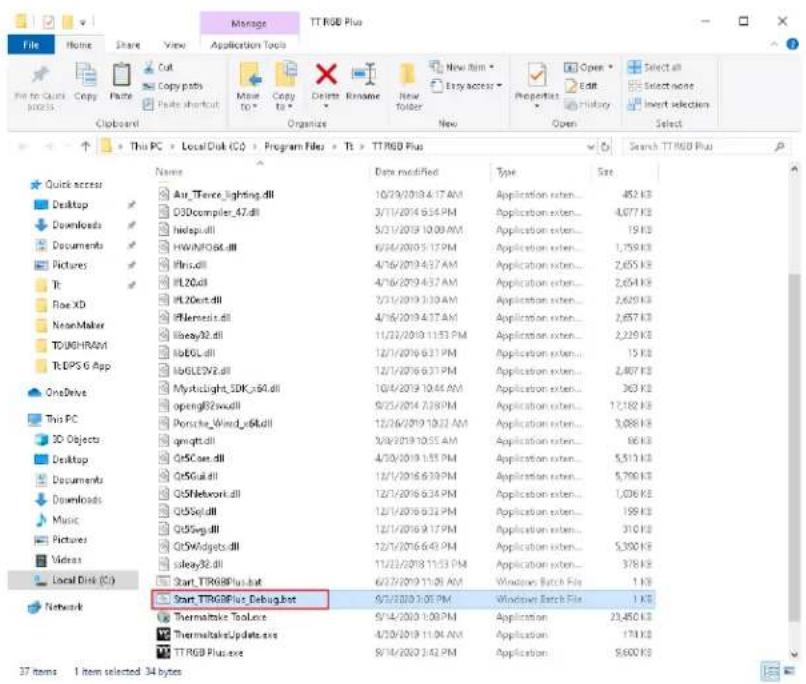Switch to the Home ribbon tab
Viewport: 806px width, 684px height.
(x=79, y=45)
